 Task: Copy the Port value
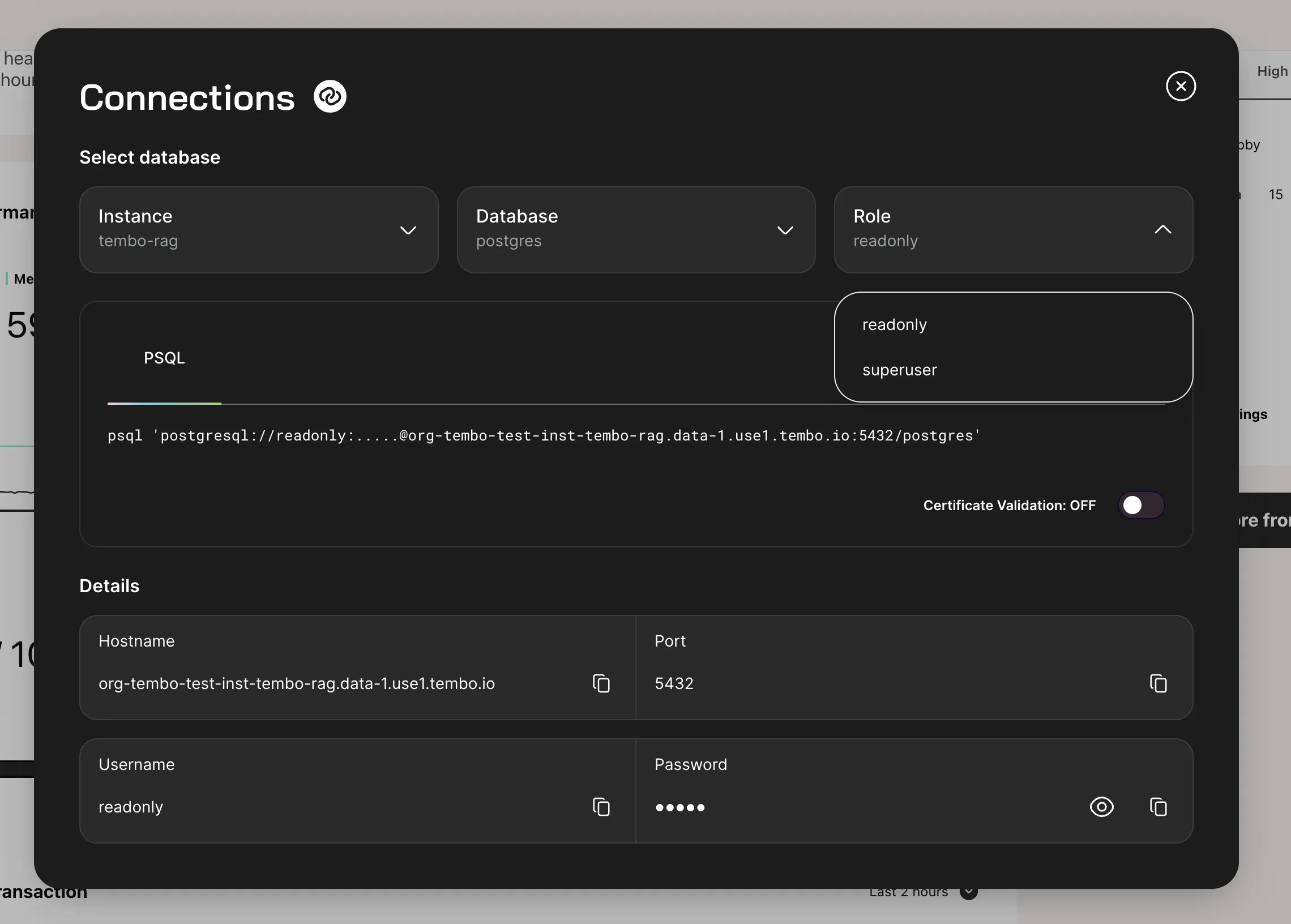[1158, 683]
